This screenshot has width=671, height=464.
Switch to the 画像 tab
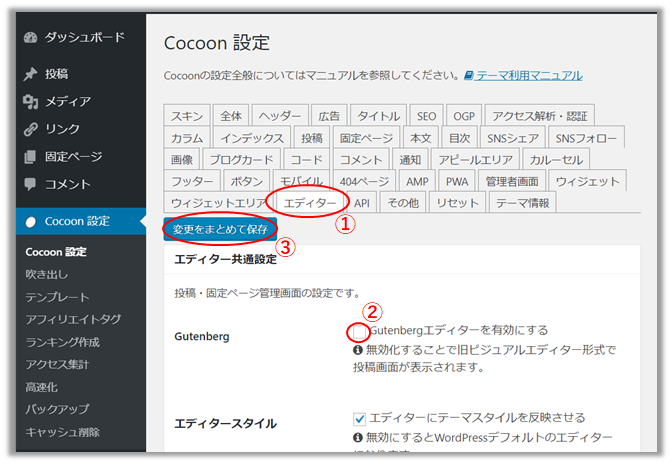pos(181,159)
